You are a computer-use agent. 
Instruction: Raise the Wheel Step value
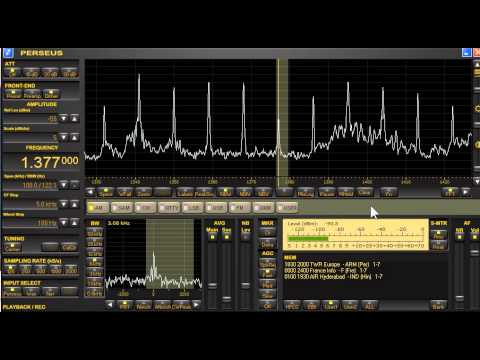point(74,222)
